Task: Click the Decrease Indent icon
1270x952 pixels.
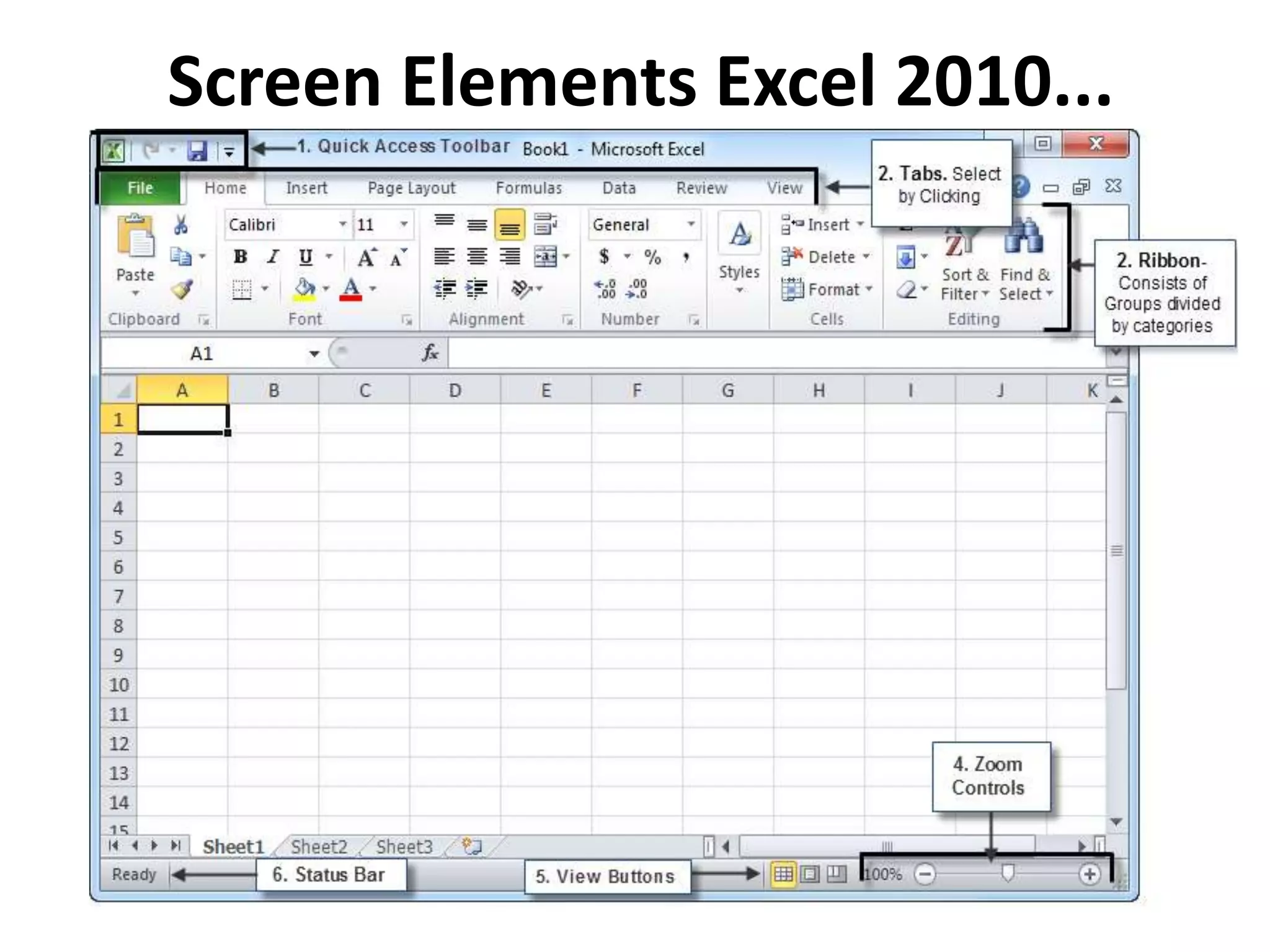Action: pos(445,289)
